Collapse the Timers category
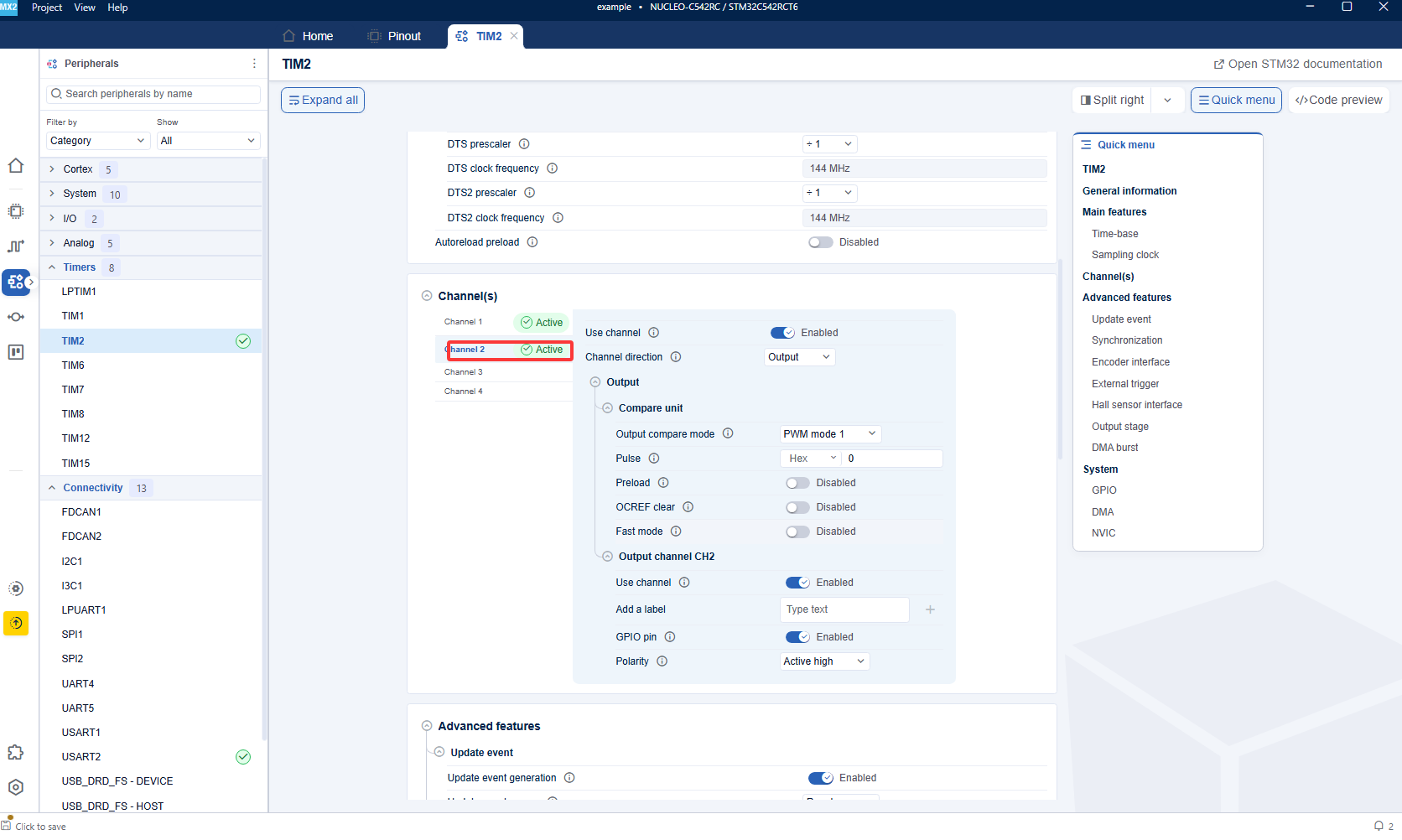The width and height of the screenshot is (1402, 840). pos(52,267)
